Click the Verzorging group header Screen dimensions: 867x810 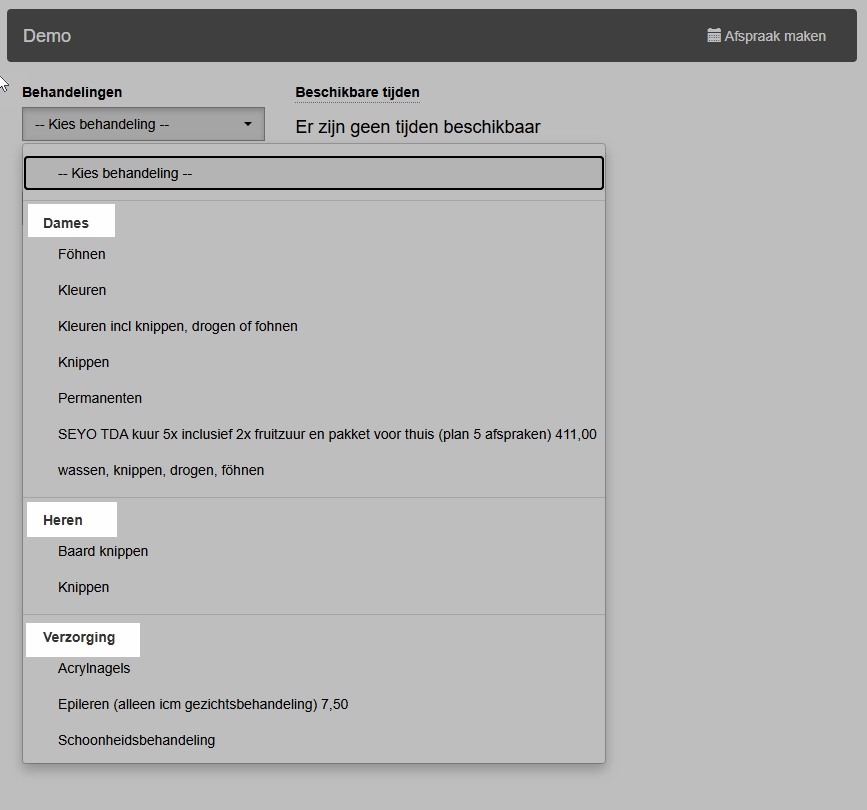point(79,637)
